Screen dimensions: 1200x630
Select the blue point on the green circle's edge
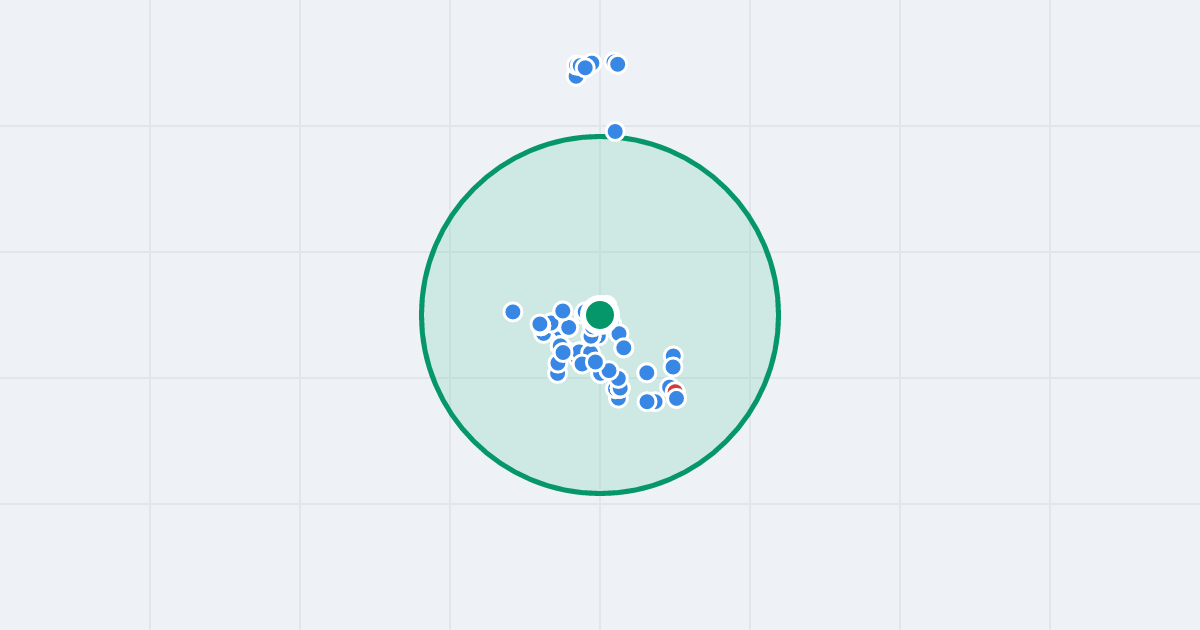coord(615,132)
